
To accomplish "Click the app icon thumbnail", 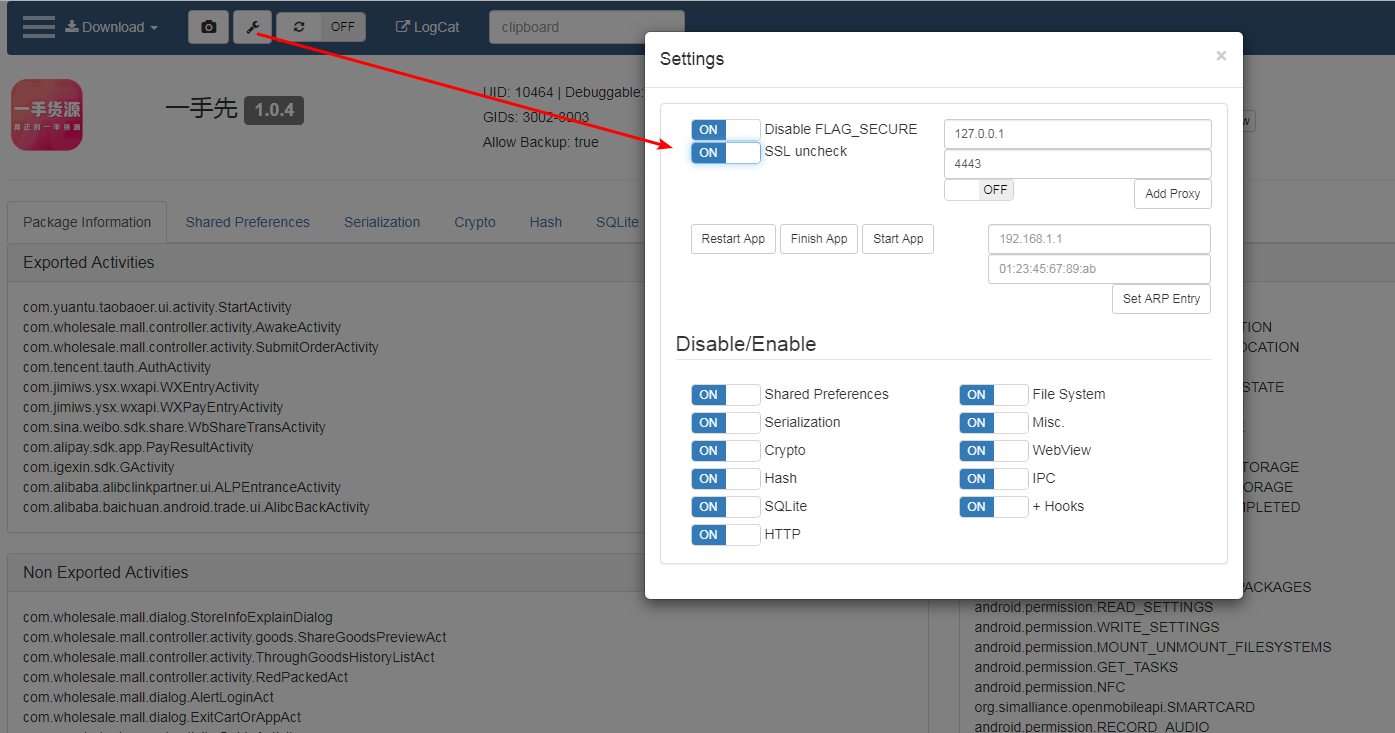I will 47,115.
